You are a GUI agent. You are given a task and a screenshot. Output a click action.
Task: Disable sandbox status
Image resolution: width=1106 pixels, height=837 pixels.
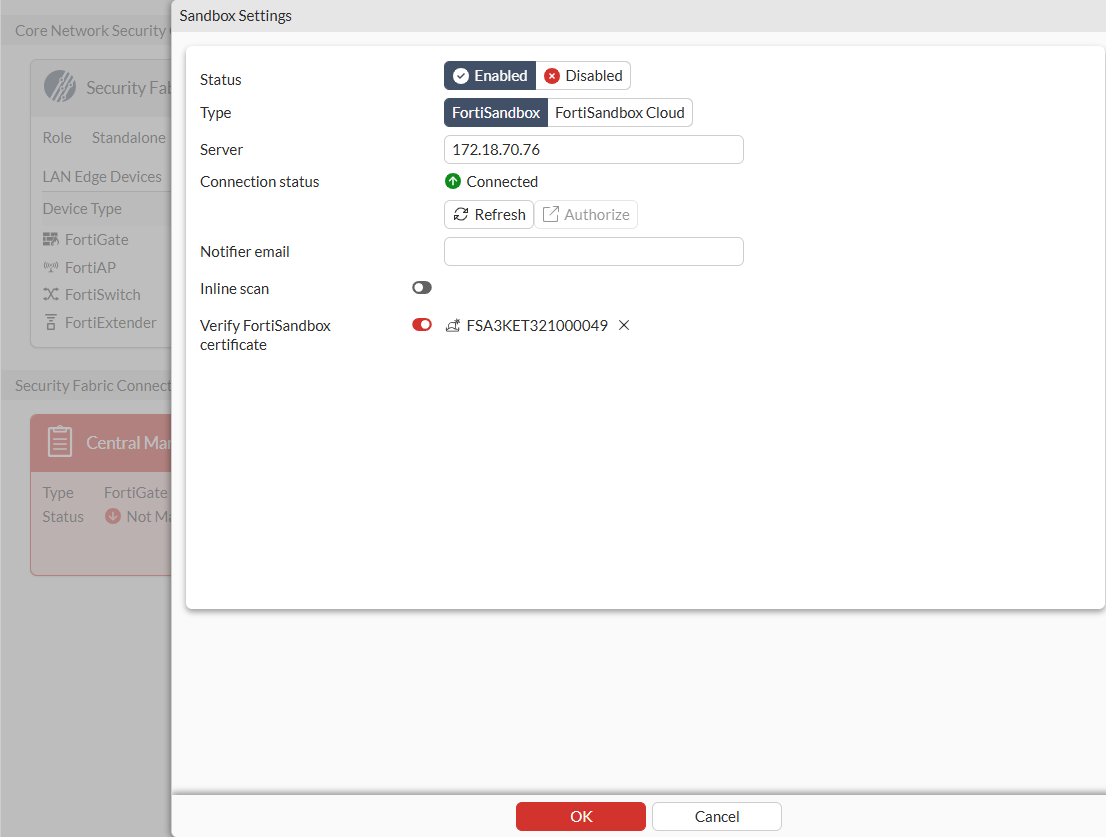[584, 75]
